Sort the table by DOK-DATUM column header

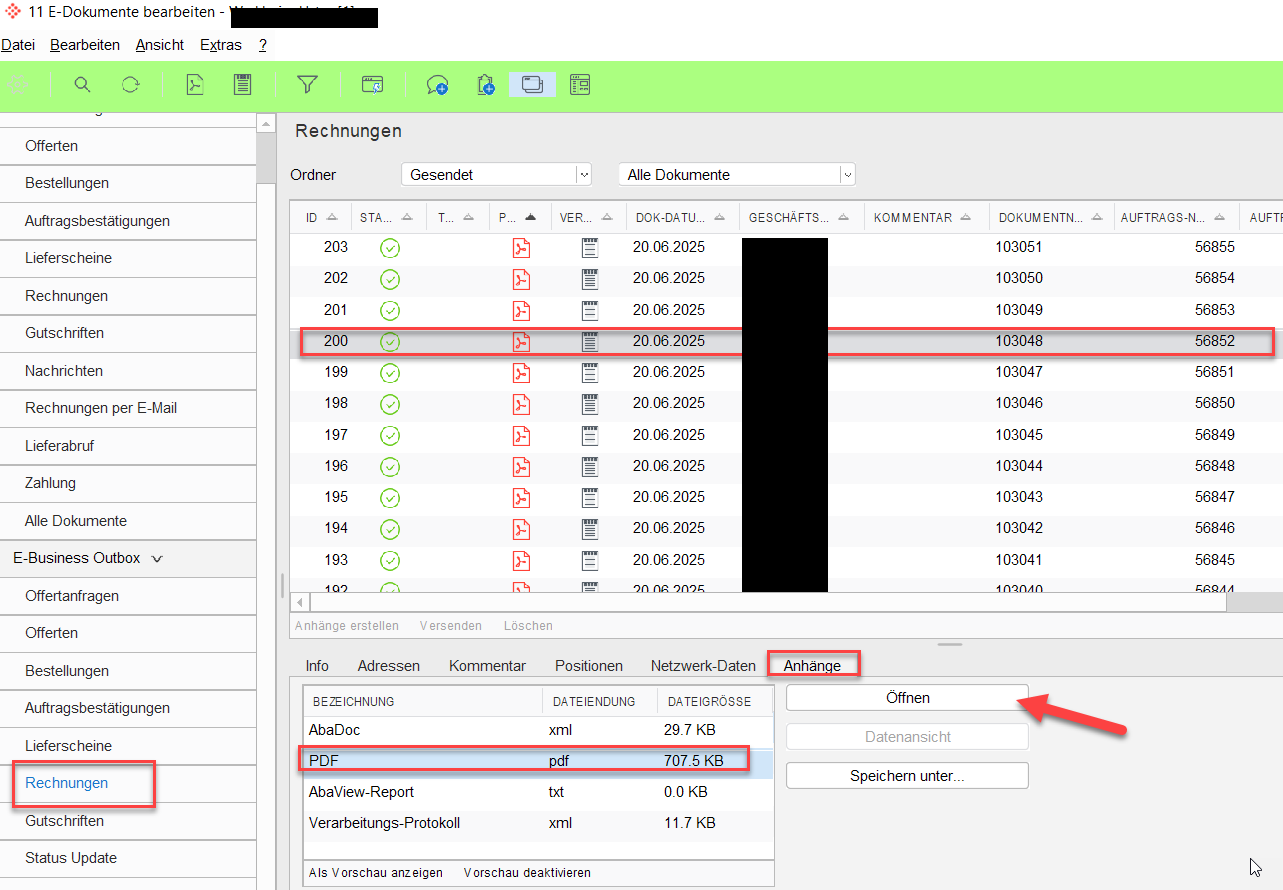[670, 217]
